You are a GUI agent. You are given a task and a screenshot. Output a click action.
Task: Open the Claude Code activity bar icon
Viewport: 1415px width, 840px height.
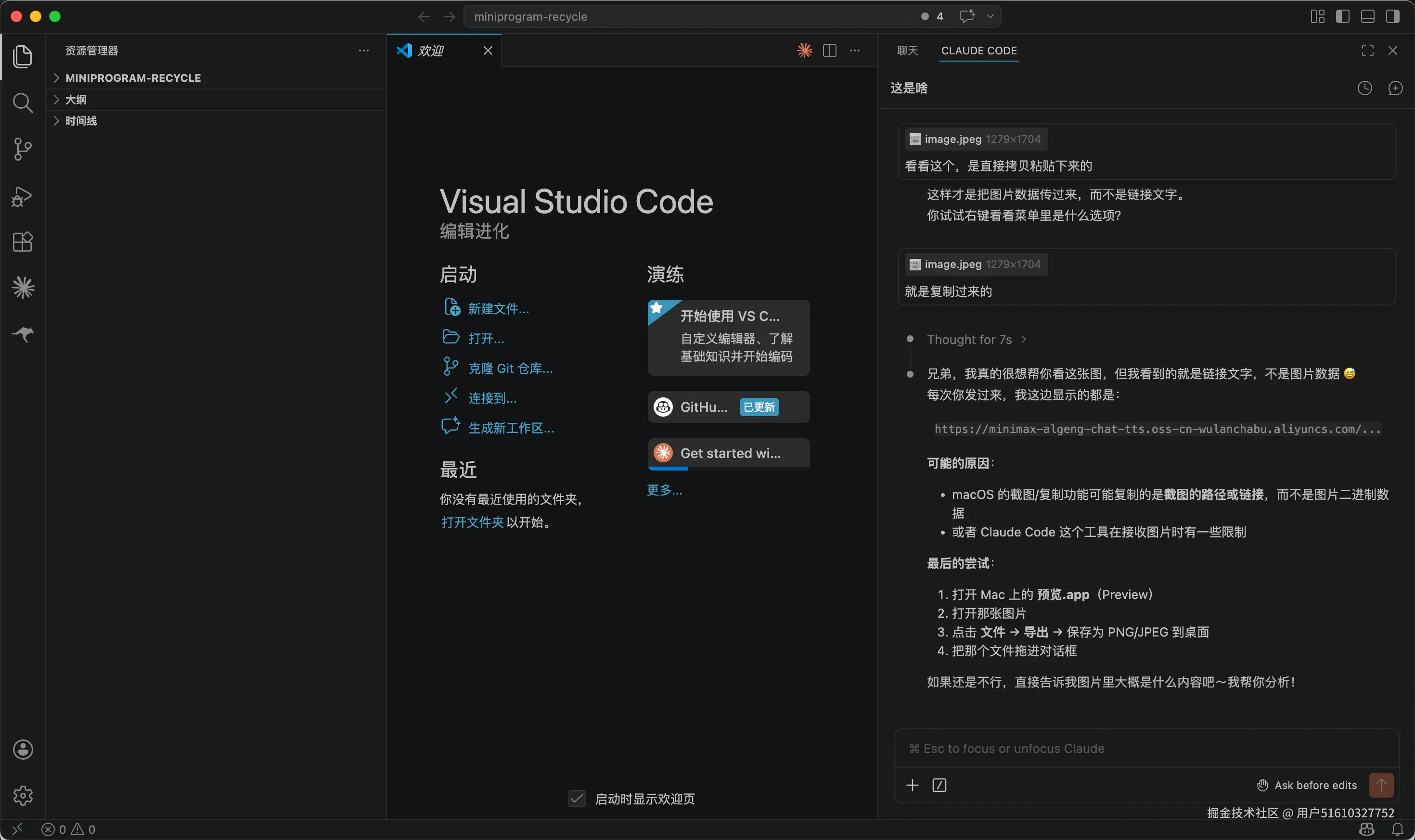[23, 288]
